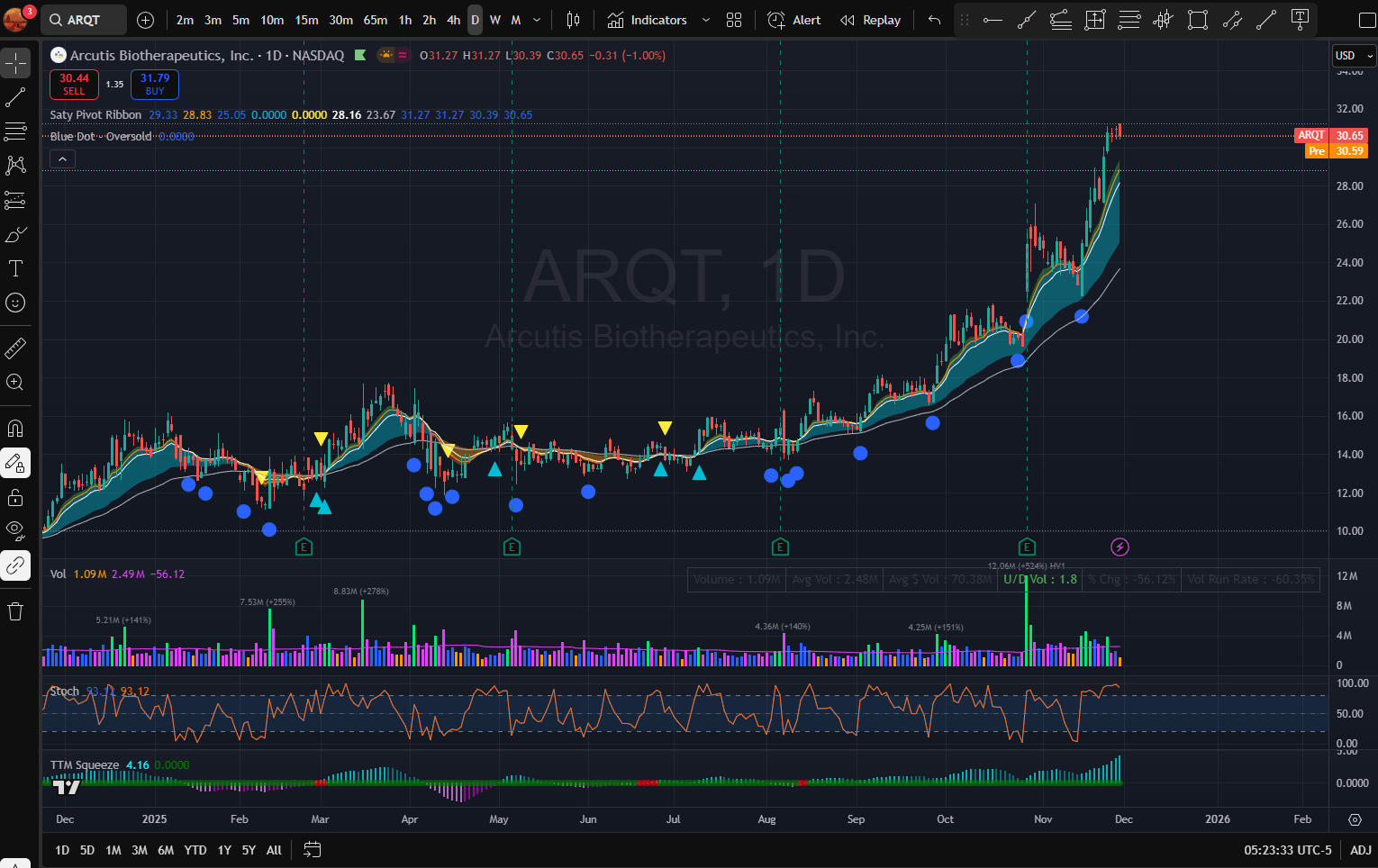Click the TradingView logo in the chart corner
The height and width of the screenshot is (868, 1378).
[66, 787]
